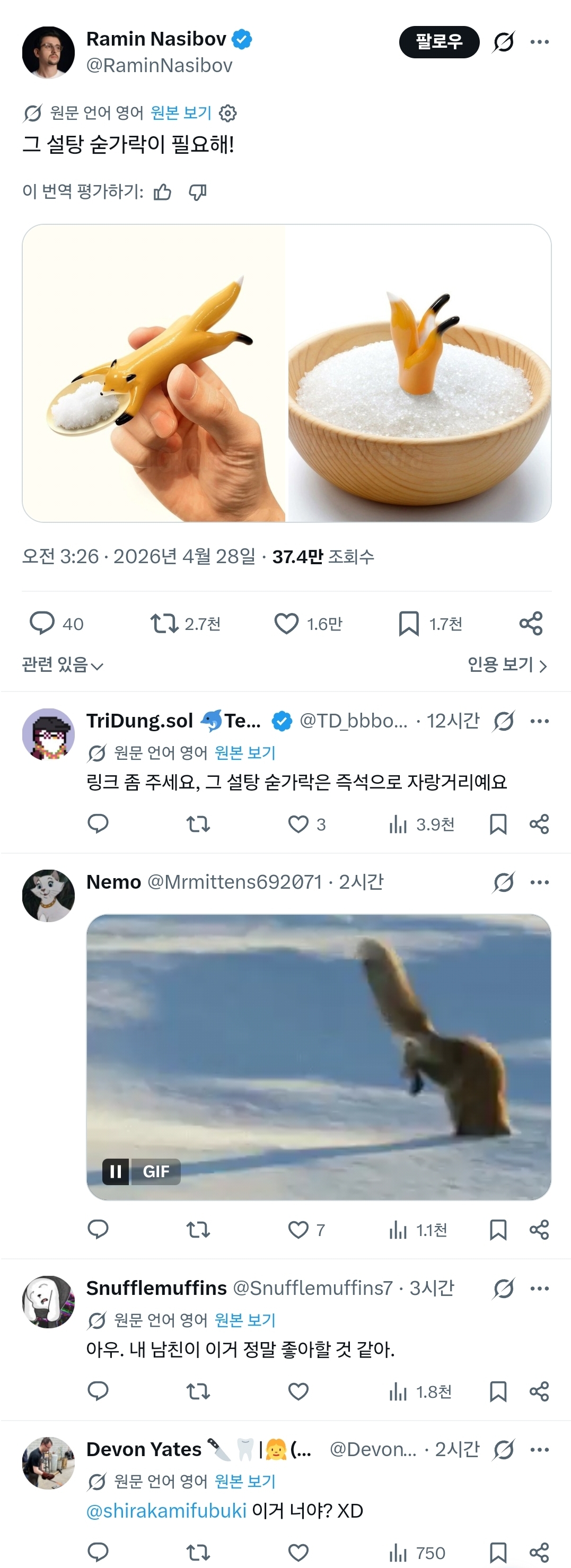
Task: Open 인용 보기 quotes view
Action: click(506, 665)
